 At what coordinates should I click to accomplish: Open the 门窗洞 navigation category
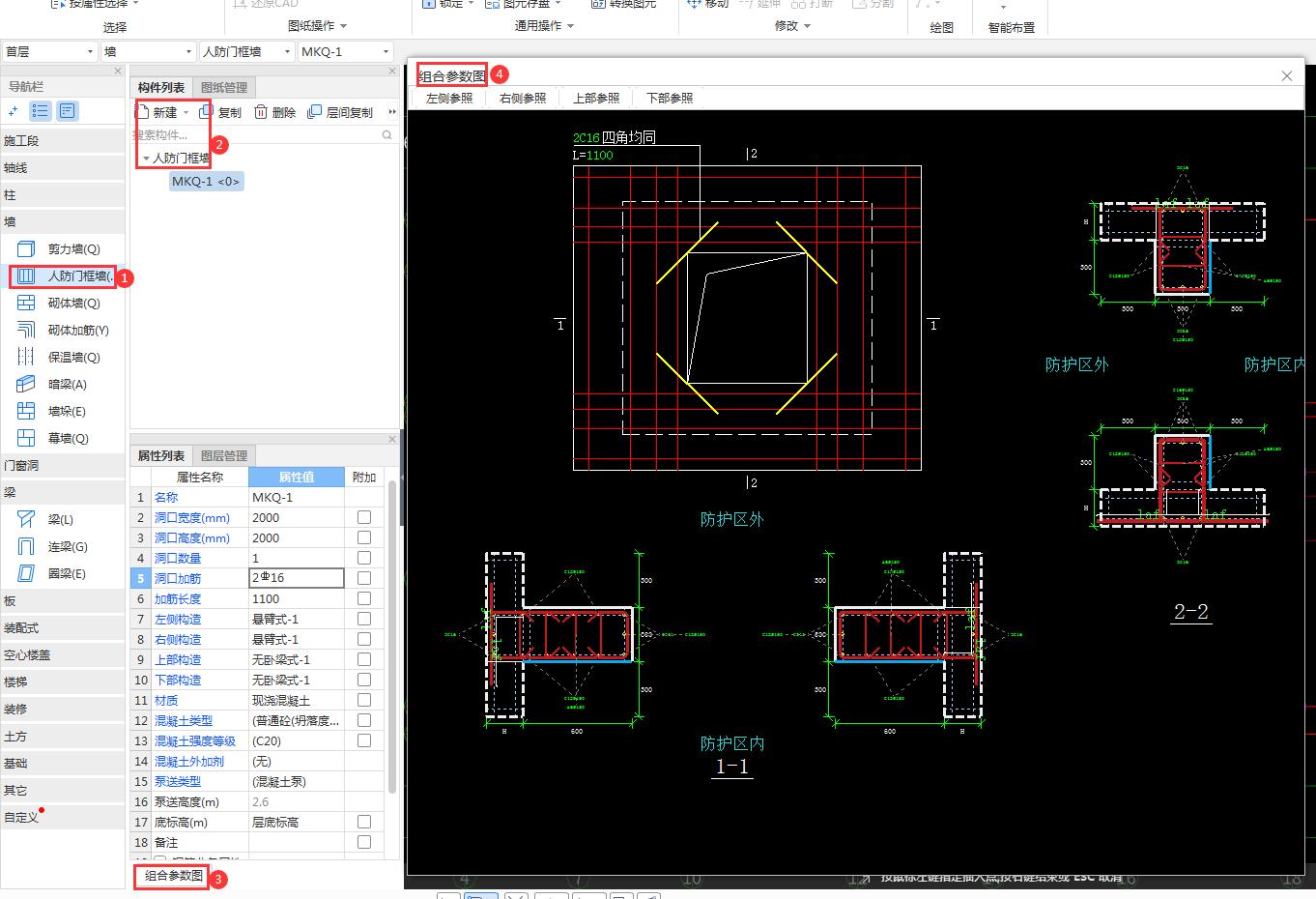pos(63,466)
